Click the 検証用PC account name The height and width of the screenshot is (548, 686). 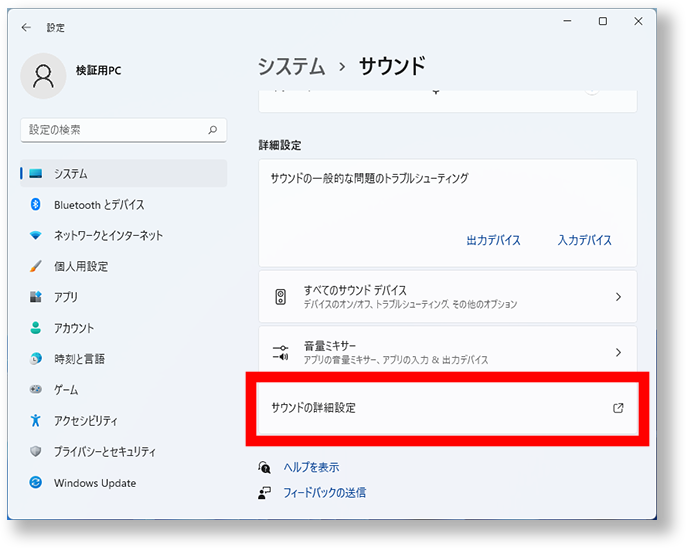tap(98, 70)
